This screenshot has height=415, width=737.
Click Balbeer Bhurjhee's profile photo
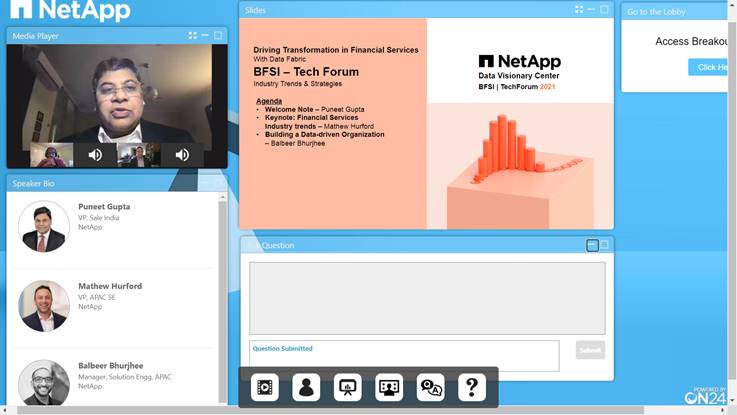coord(44,383)
